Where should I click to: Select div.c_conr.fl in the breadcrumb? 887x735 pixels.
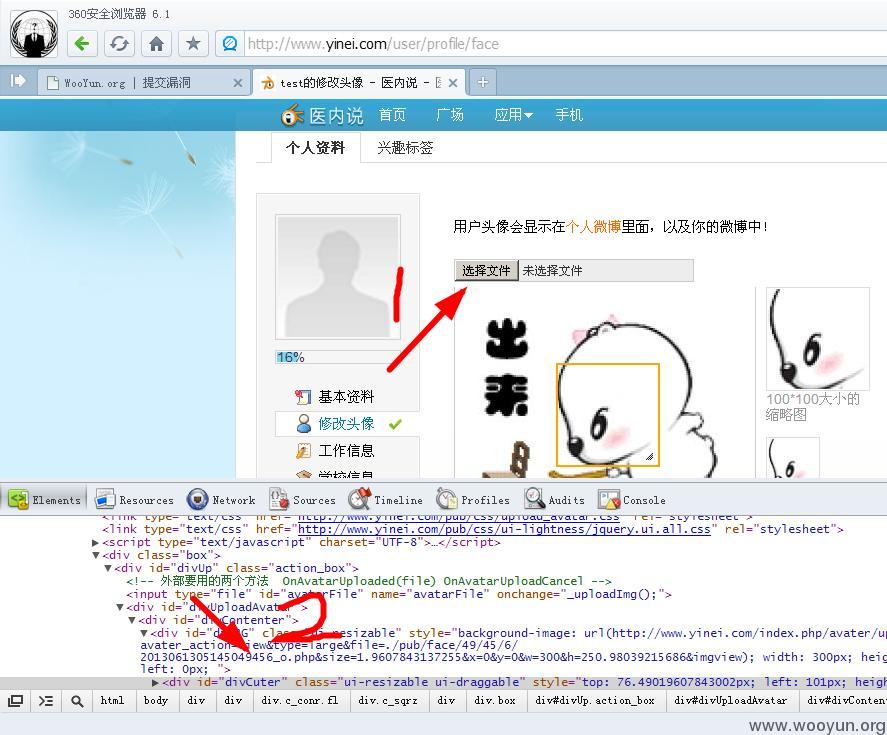coord(300,700)
